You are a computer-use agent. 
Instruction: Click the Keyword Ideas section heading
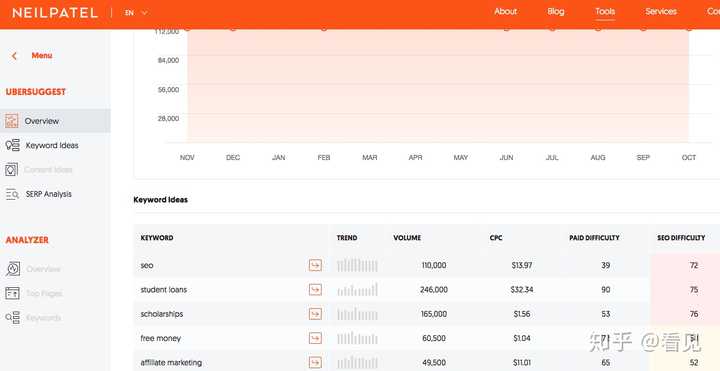(160, 200)
